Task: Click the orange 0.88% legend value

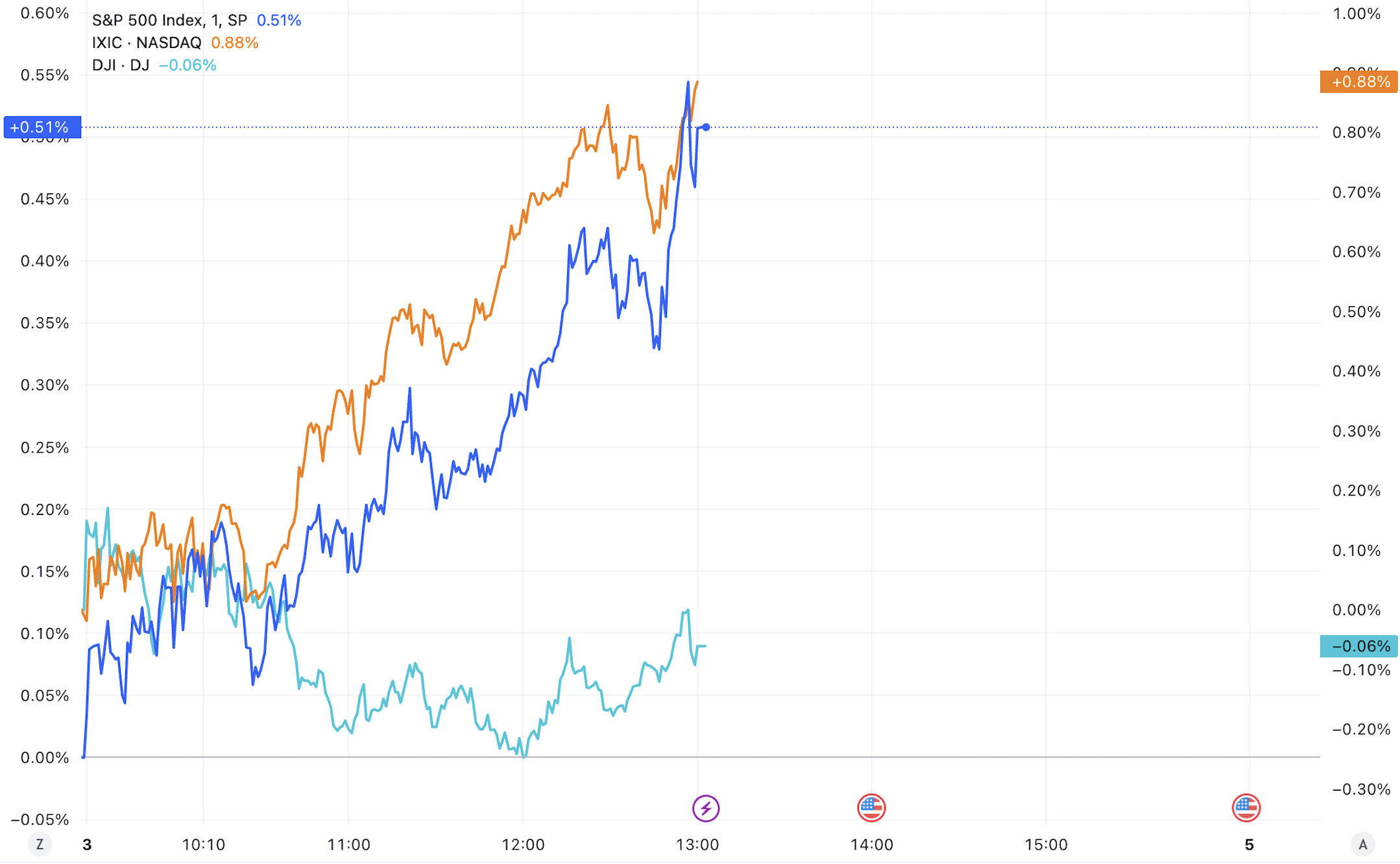Action: 235,43
